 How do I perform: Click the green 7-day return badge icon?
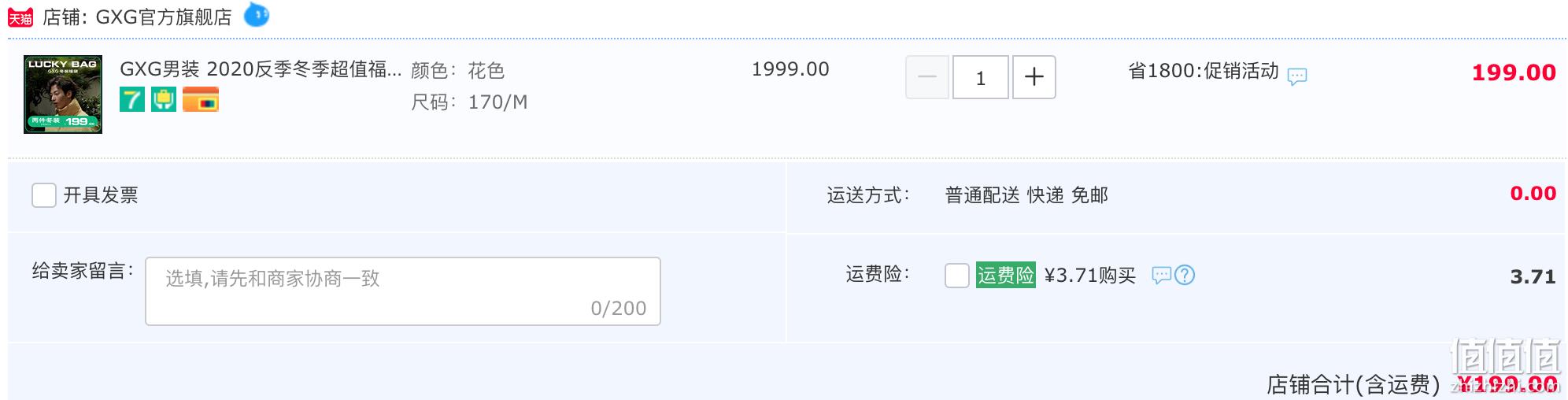coord(132,99)
